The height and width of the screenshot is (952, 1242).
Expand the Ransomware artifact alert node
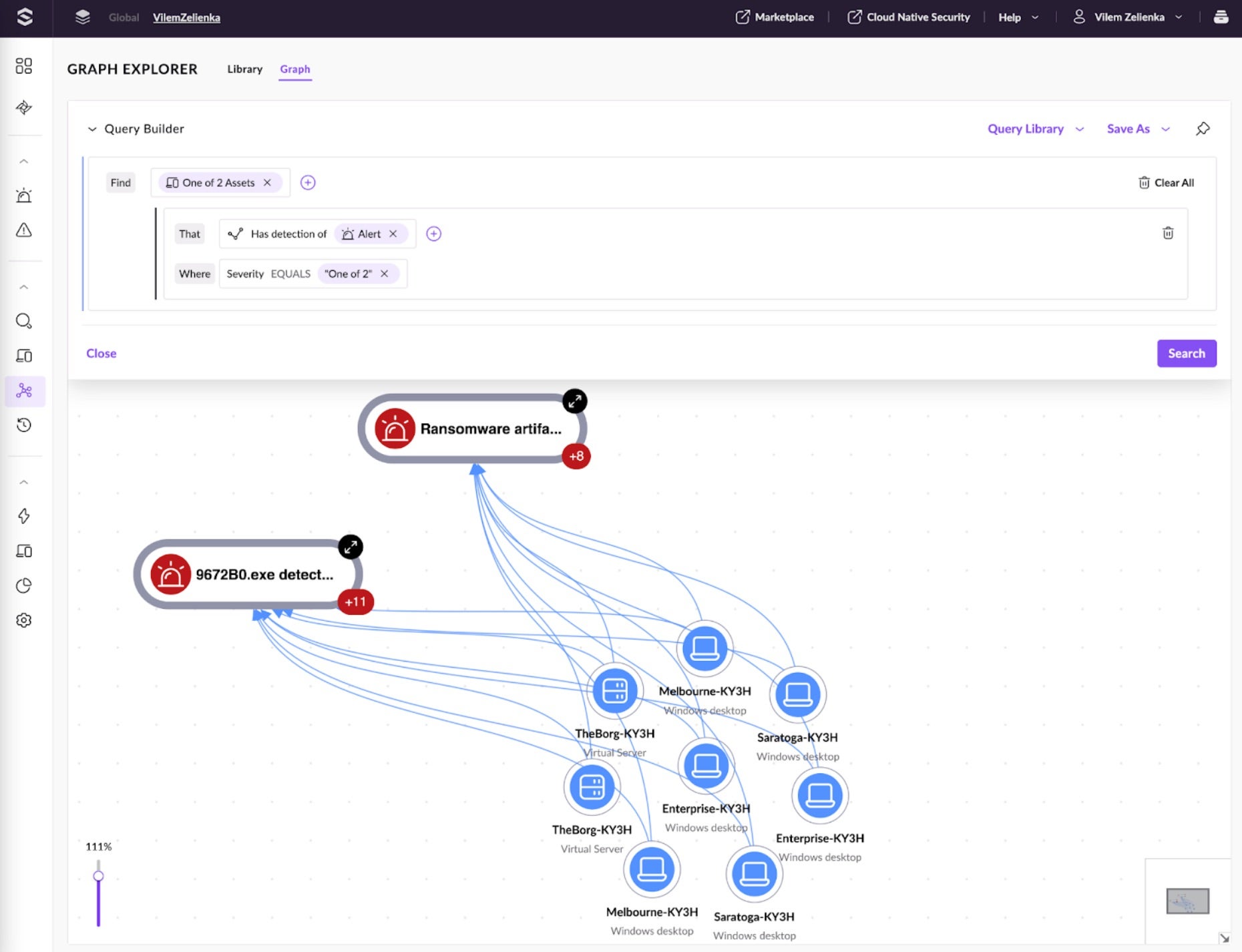[574, 401]
